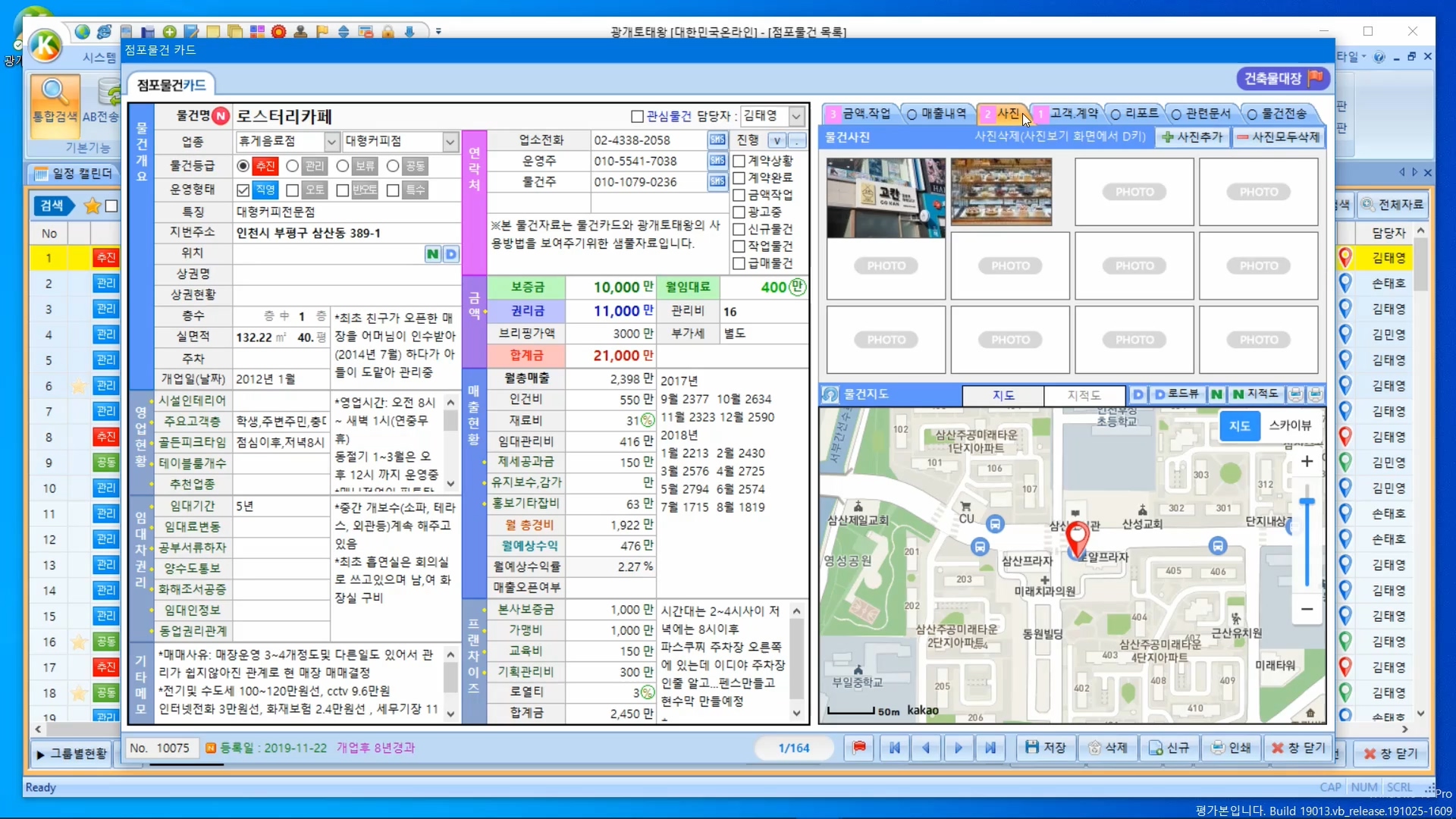
Task: Select the 관리 radio button for 물건등급
Action: point(292,166)
